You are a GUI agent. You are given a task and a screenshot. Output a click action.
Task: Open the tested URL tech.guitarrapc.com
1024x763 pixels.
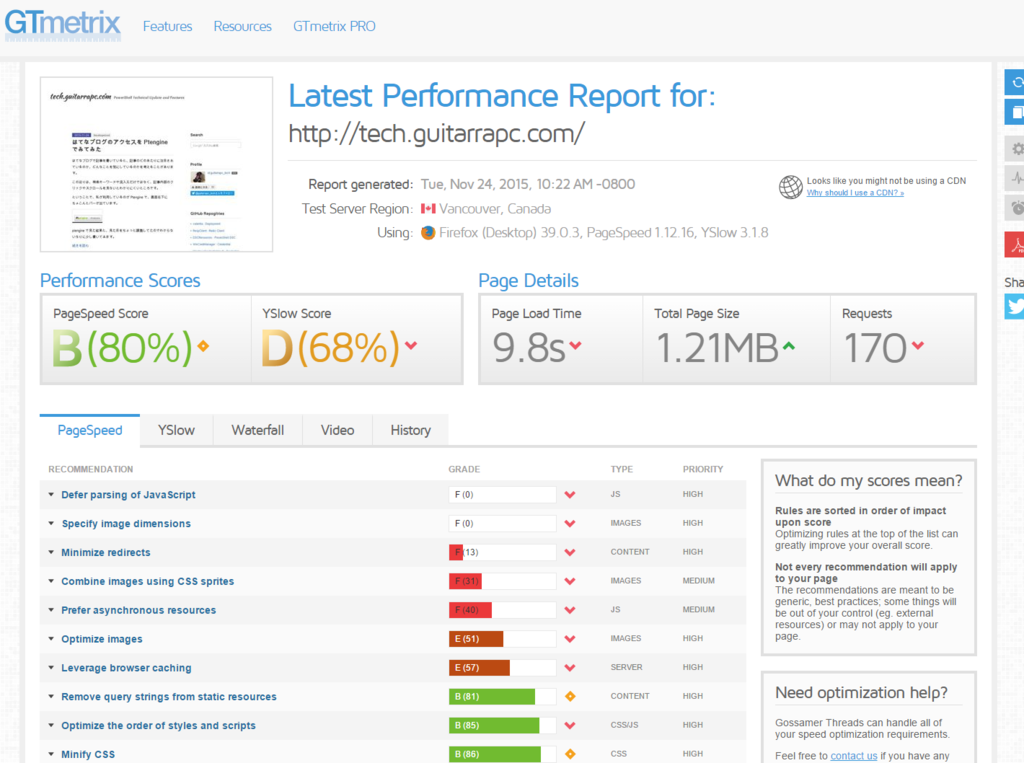(436, 133)
